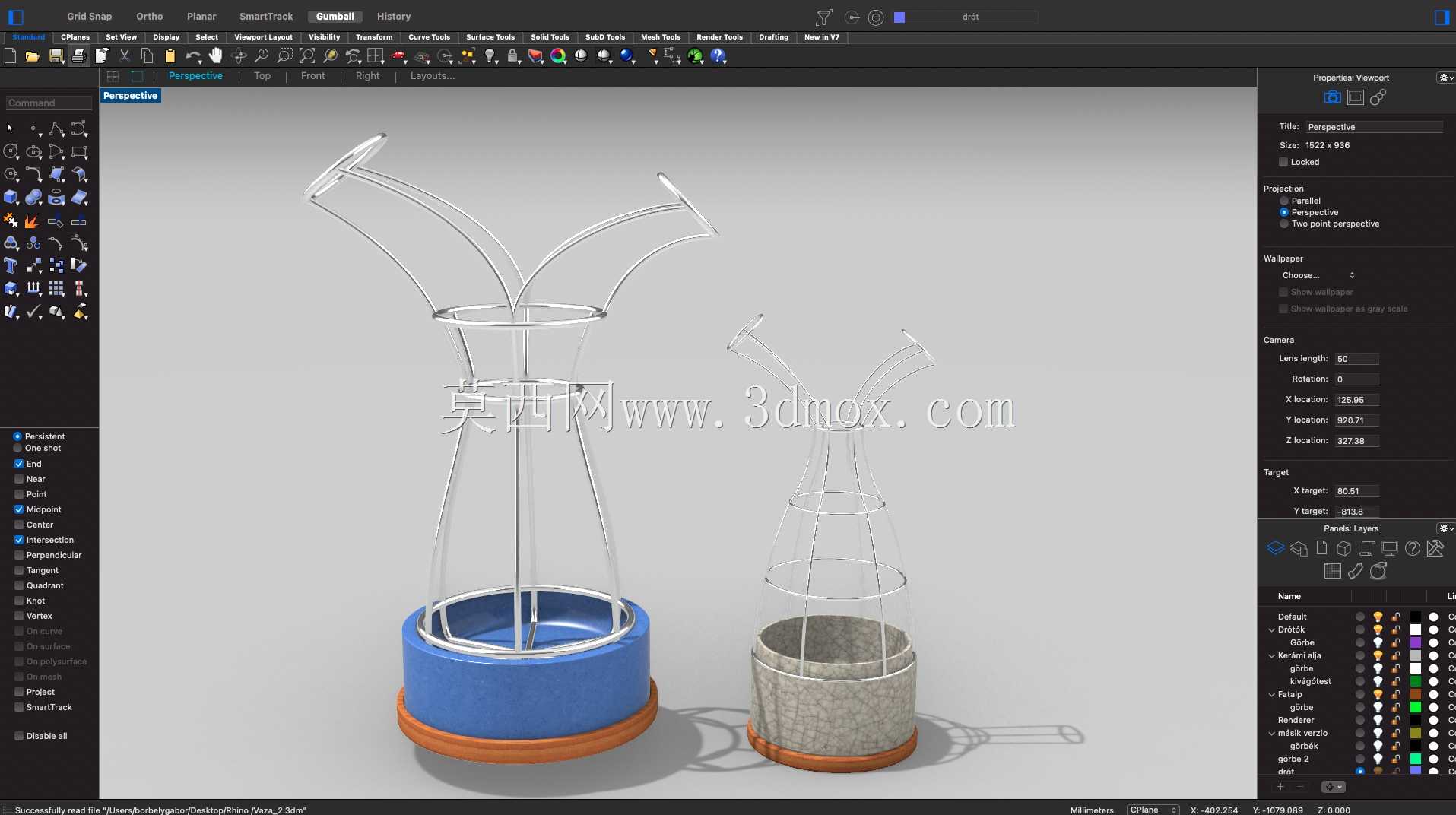1456x815 pixels.
Task: Click the New file icon in the toolbar
Action: click(x=10, y=55)
